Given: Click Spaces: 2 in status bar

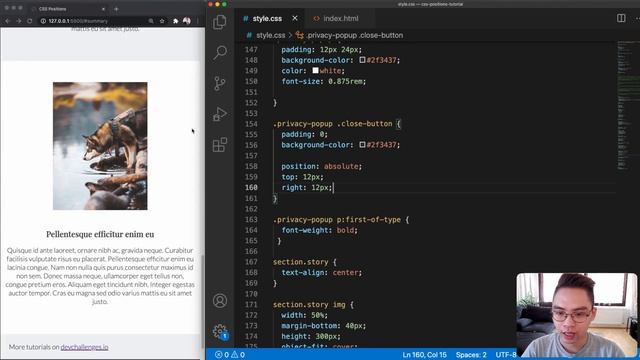Looking at the screenshot, I should pyautogui.click(x=471, y=355).
